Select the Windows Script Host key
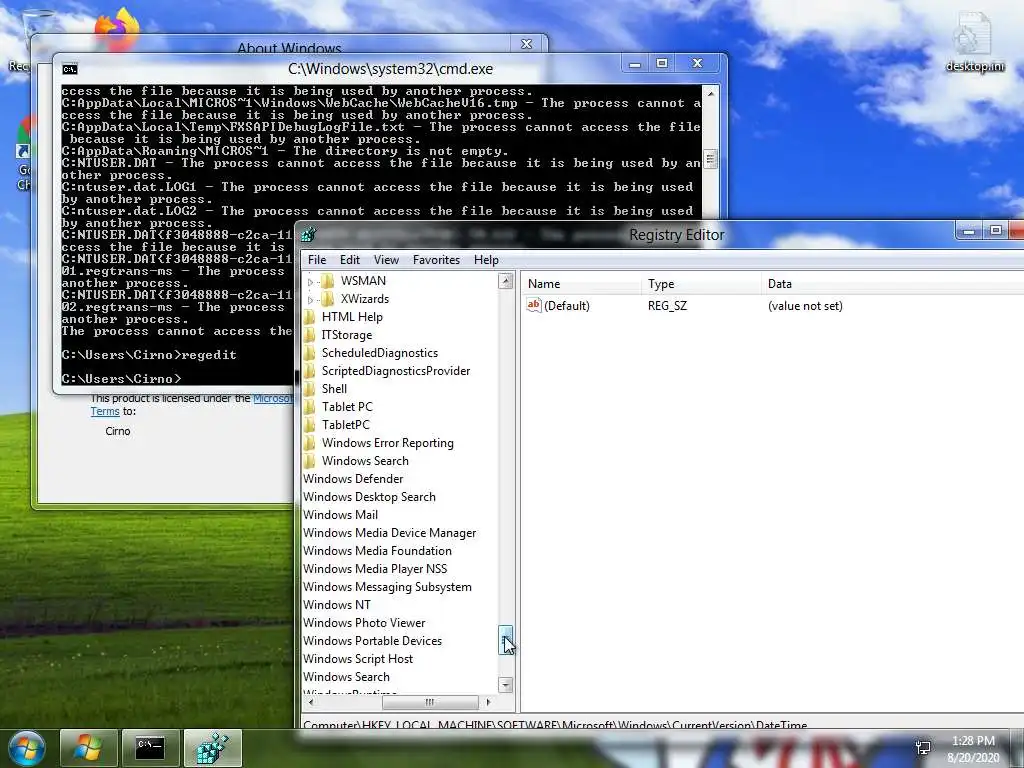 (358, 659)
